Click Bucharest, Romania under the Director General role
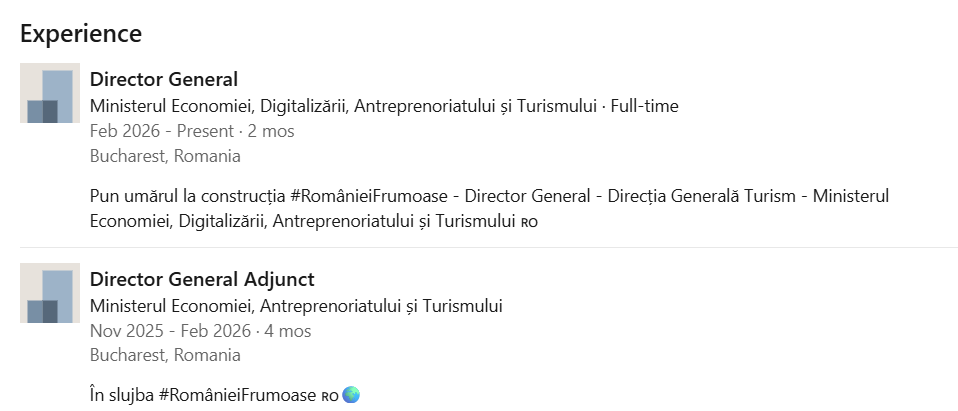The image size is (958, 411). pos(165,156)
